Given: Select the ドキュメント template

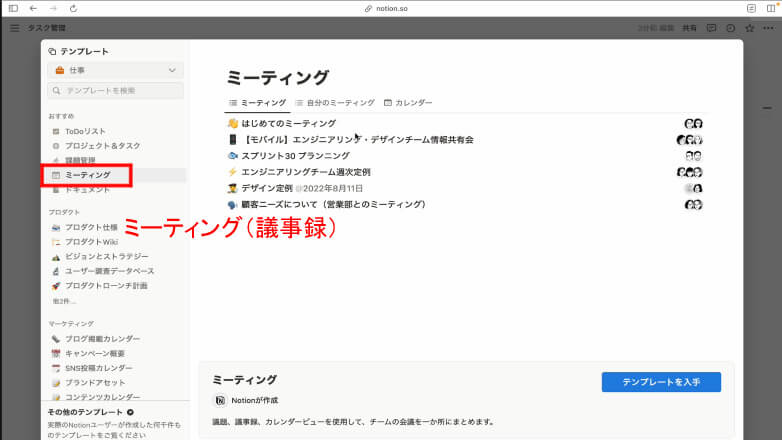Looking at the screenshot, I should point(87,190).
